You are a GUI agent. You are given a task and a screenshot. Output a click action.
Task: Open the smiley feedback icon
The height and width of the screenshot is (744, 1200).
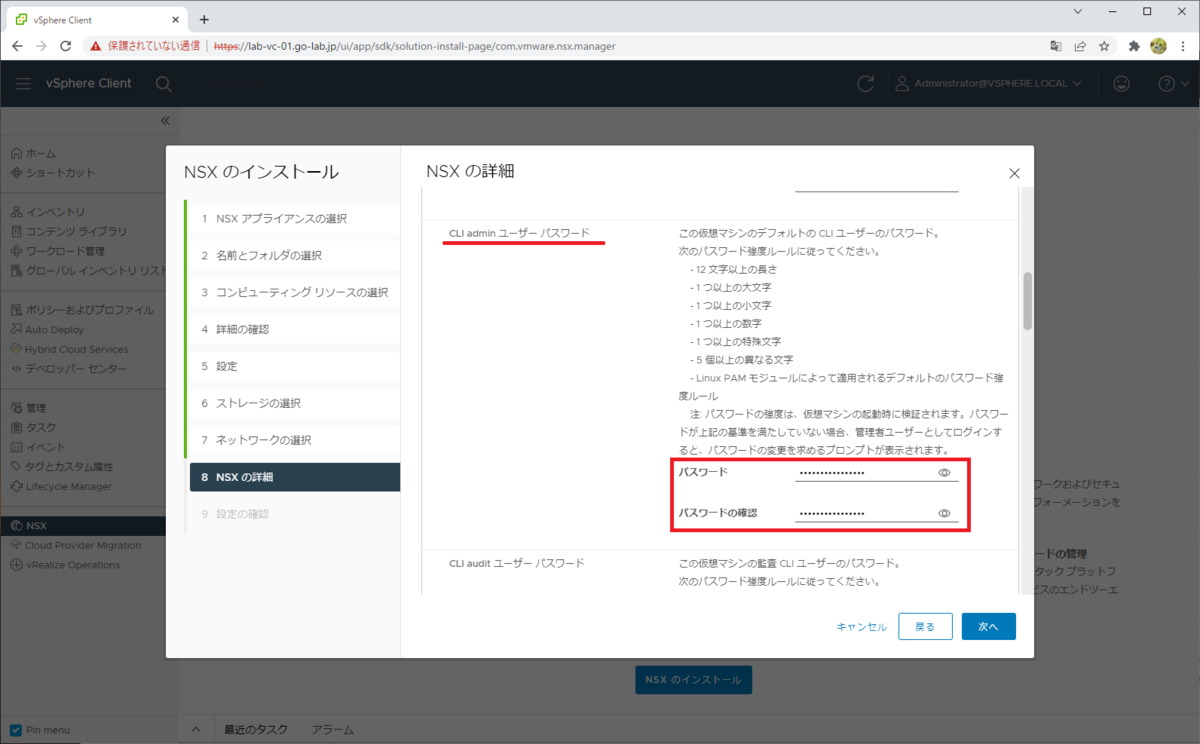click(1122, 84)
